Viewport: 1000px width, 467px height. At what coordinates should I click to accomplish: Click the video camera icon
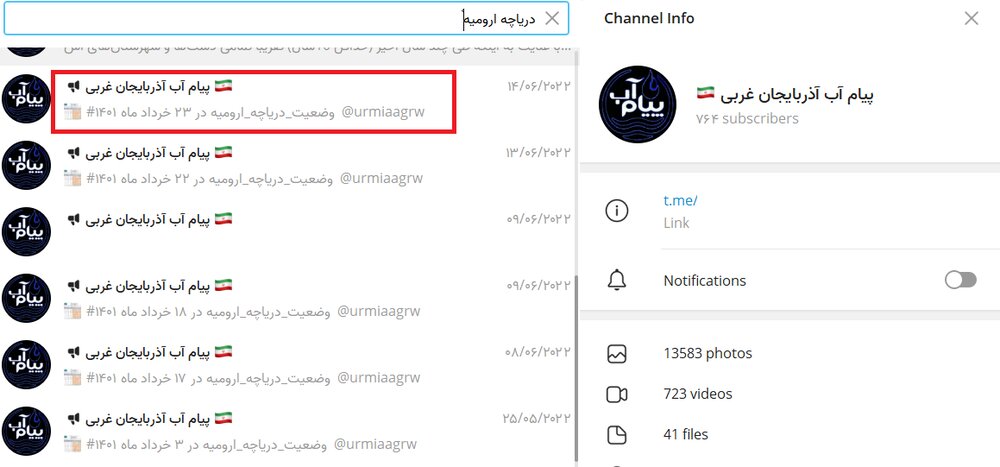pyautogui.click(x=617, y=394)
